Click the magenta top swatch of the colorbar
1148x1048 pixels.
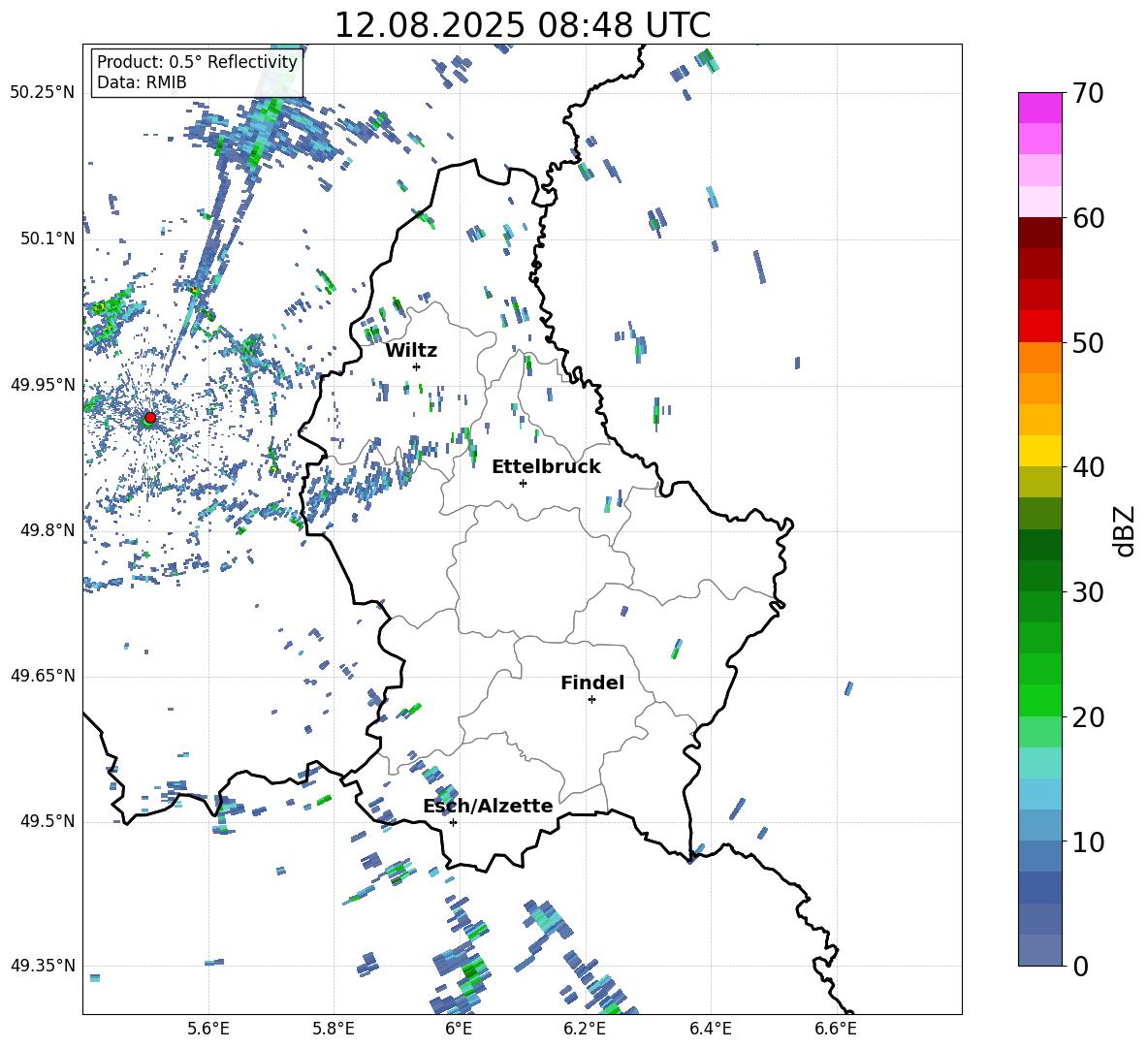point(1039,109)
